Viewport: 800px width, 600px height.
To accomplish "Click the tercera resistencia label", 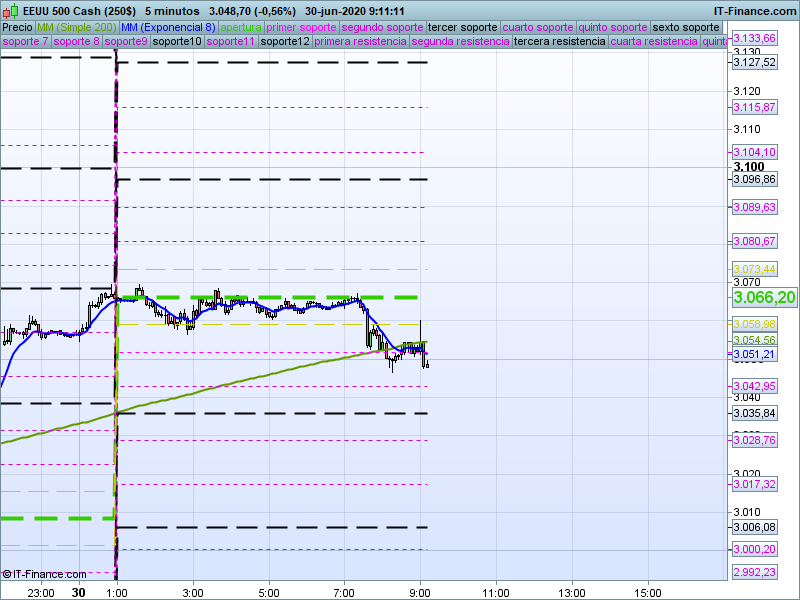I will pos(560,41).
